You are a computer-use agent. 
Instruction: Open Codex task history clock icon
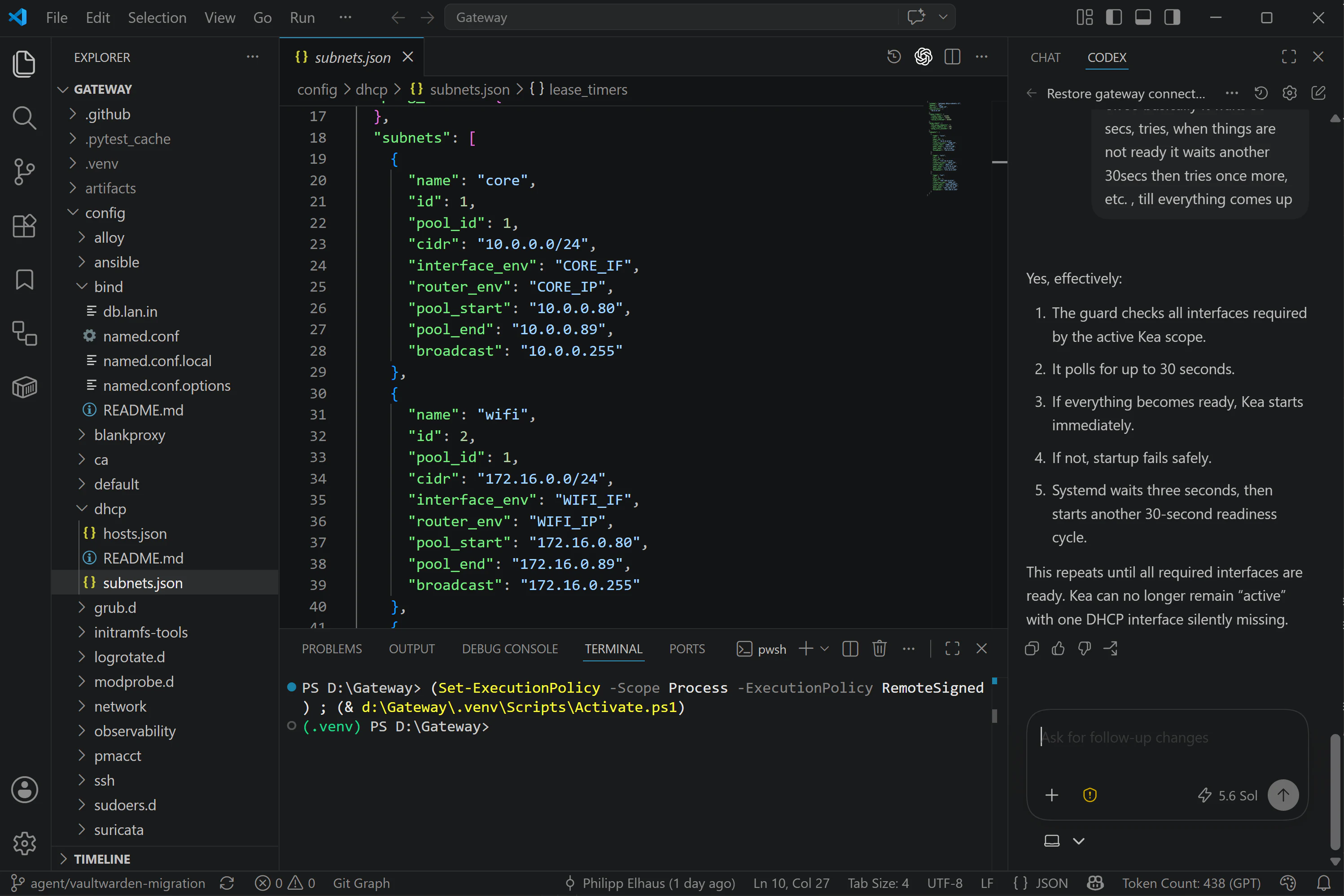(x=1261, y=93)
